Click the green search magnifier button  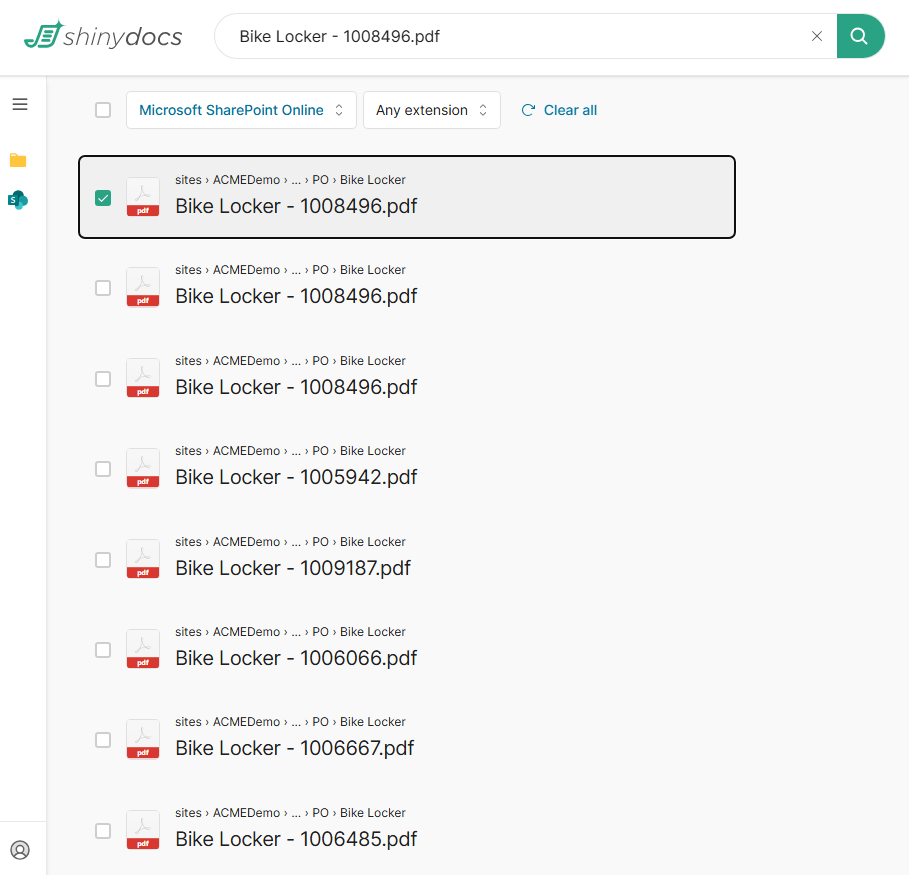click(x=860, y=36)
